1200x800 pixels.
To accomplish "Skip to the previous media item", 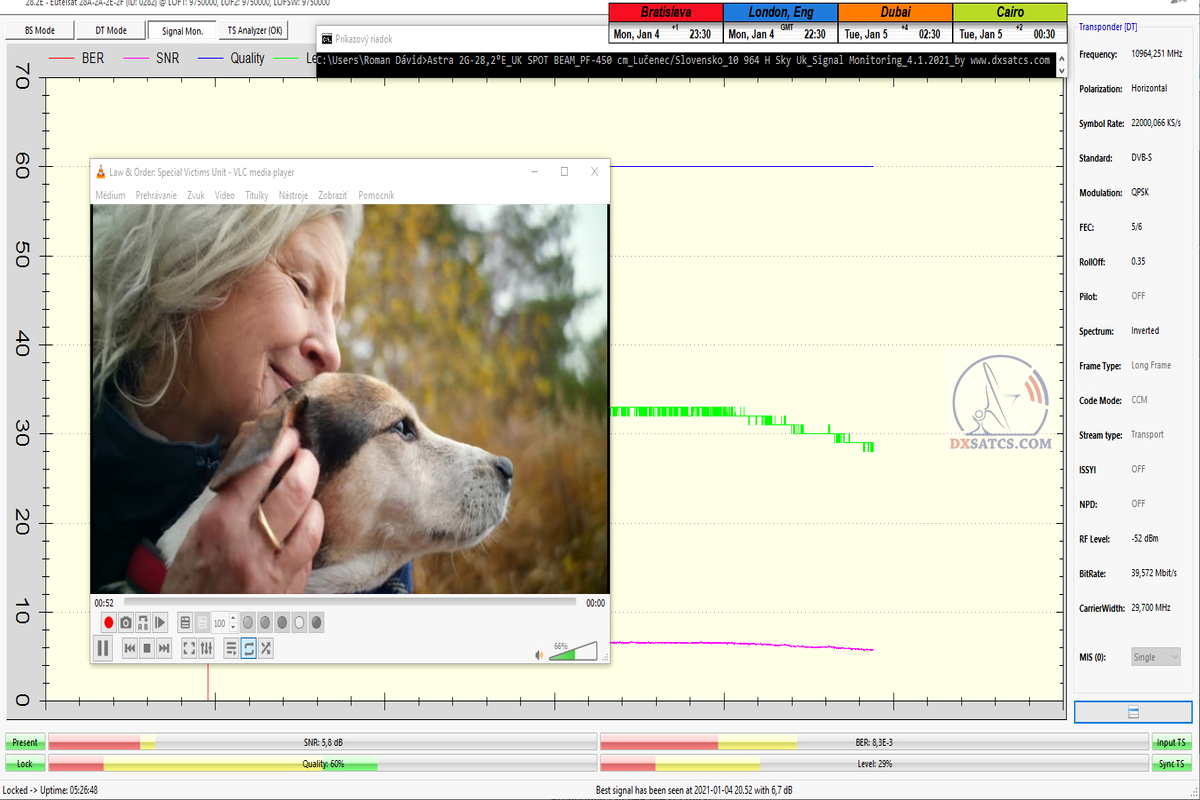I will pyautogui.click(x=129, y=648).
